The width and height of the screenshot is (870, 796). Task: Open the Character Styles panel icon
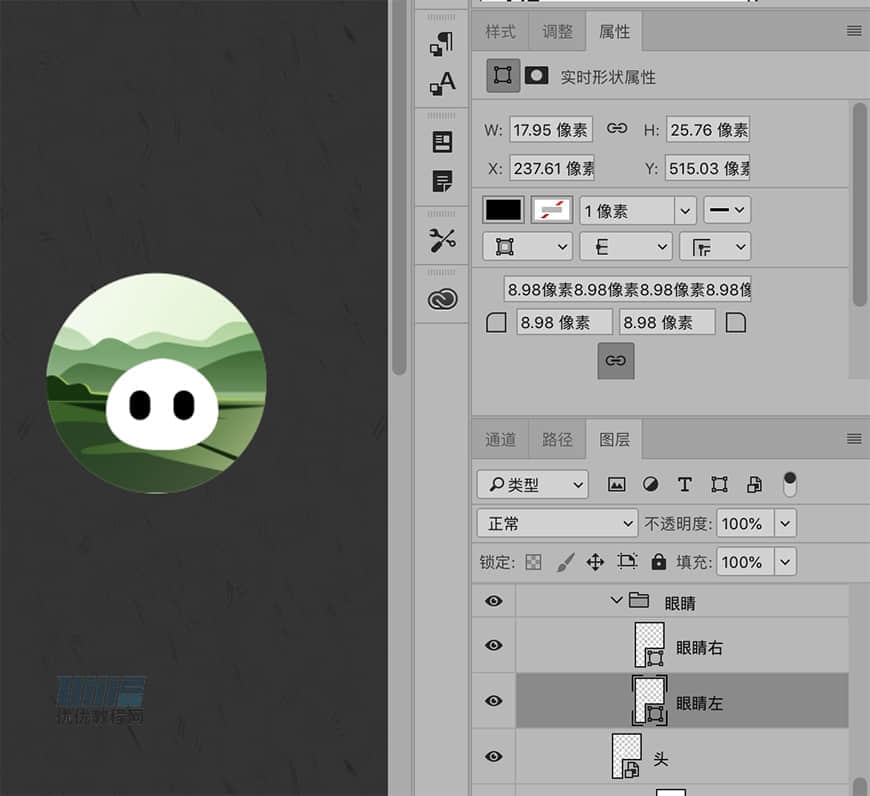(x=442, y=84)
